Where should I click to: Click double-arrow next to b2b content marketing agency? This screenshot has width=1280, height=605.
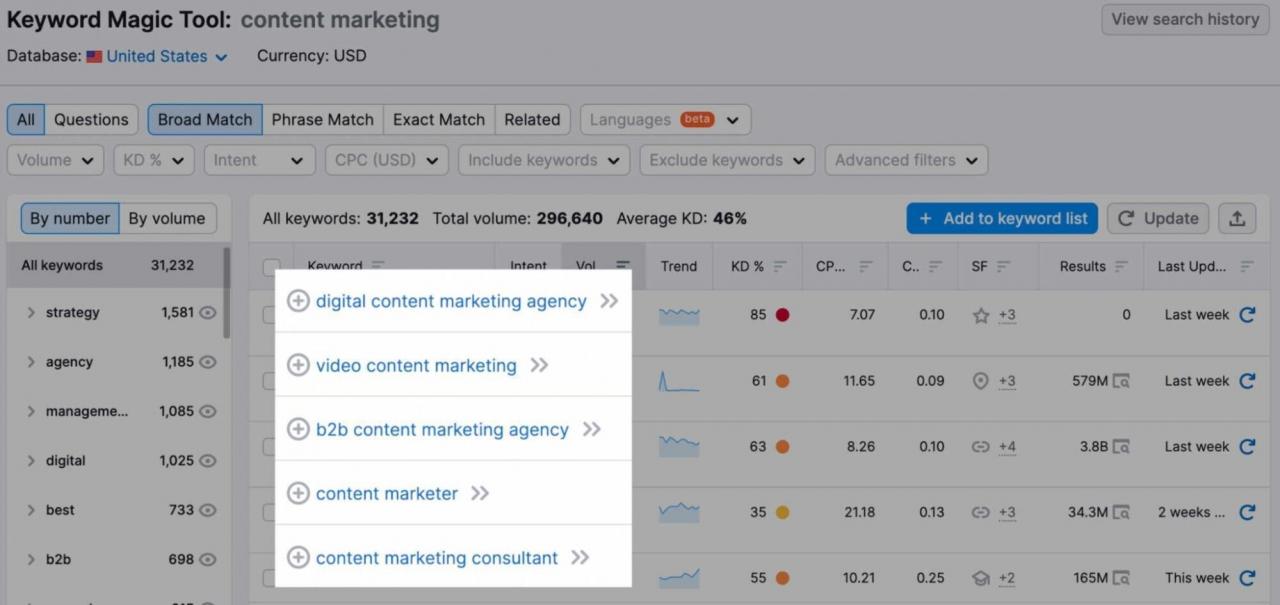point(591,429)
